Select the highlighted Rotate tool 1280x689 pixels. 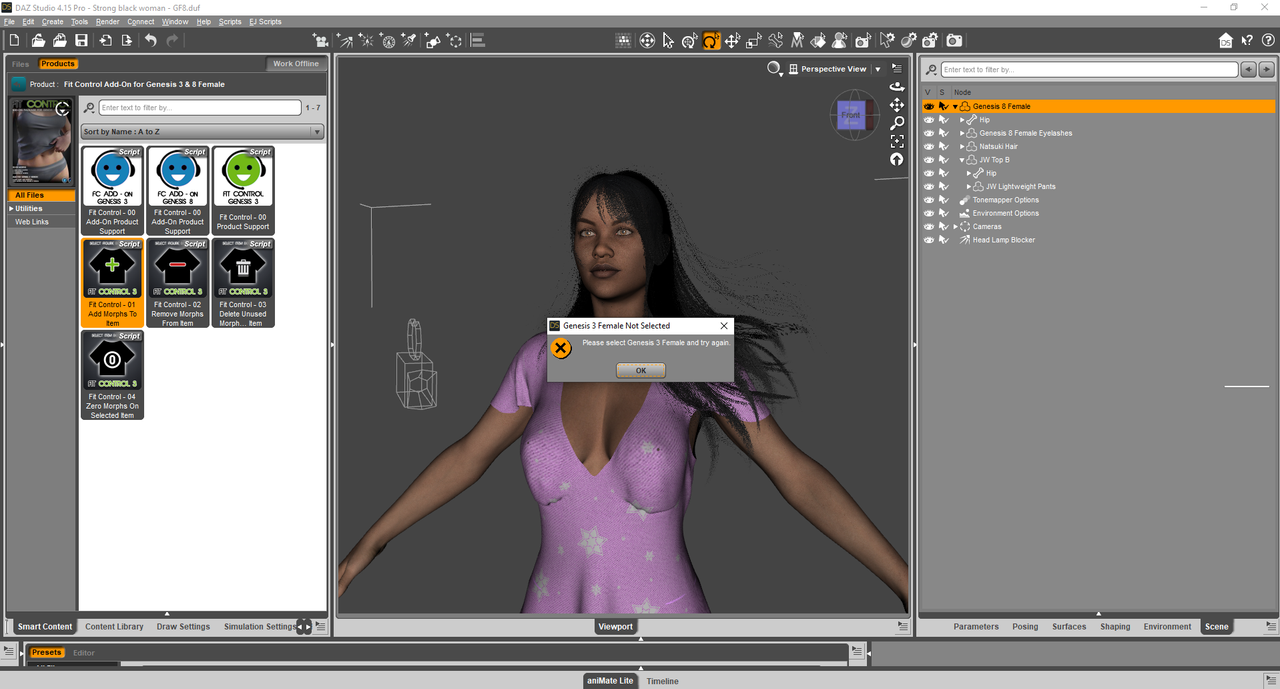[x=711, y=40]
